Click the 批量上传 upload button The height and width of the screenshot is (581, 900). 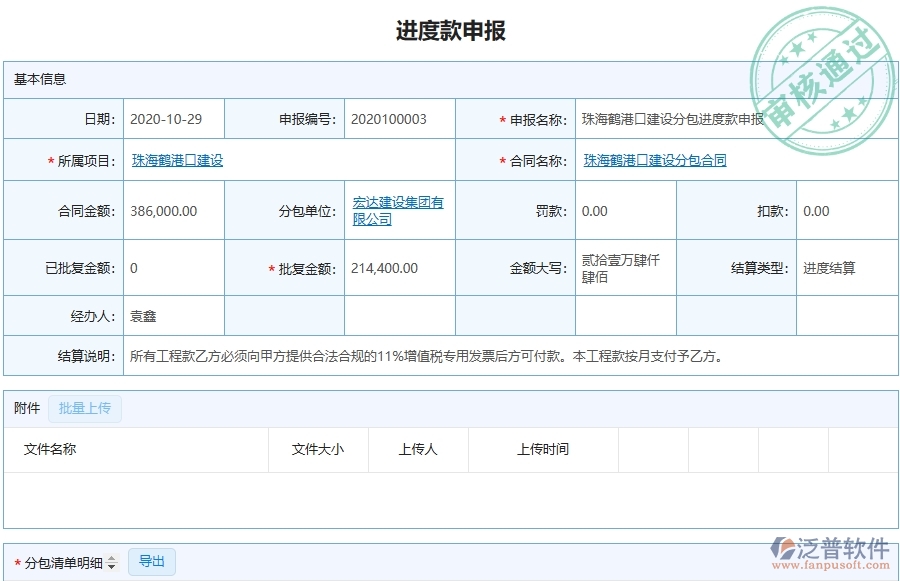point(85,408)
